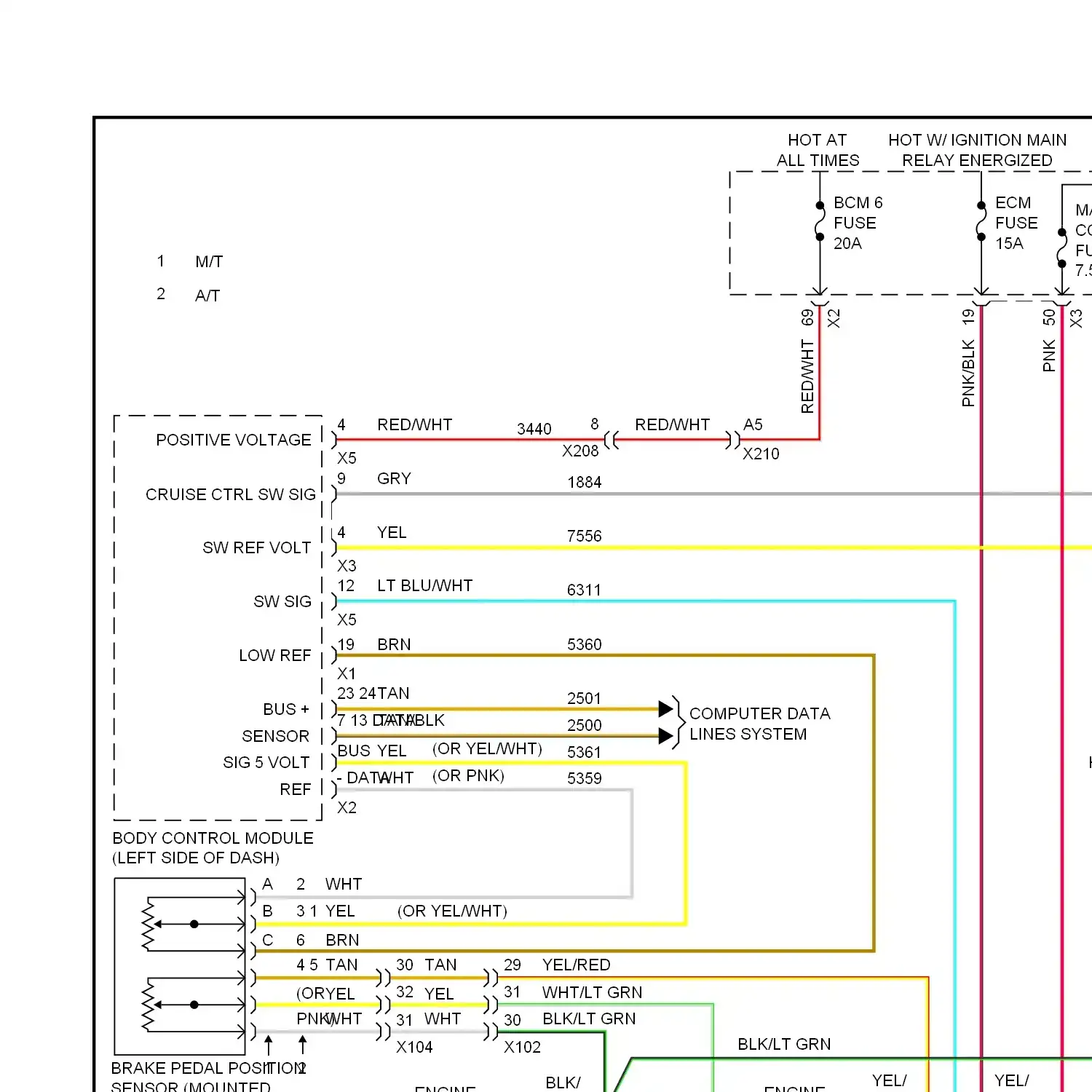Select the LOW REF pin label

[x=275, y=655]
